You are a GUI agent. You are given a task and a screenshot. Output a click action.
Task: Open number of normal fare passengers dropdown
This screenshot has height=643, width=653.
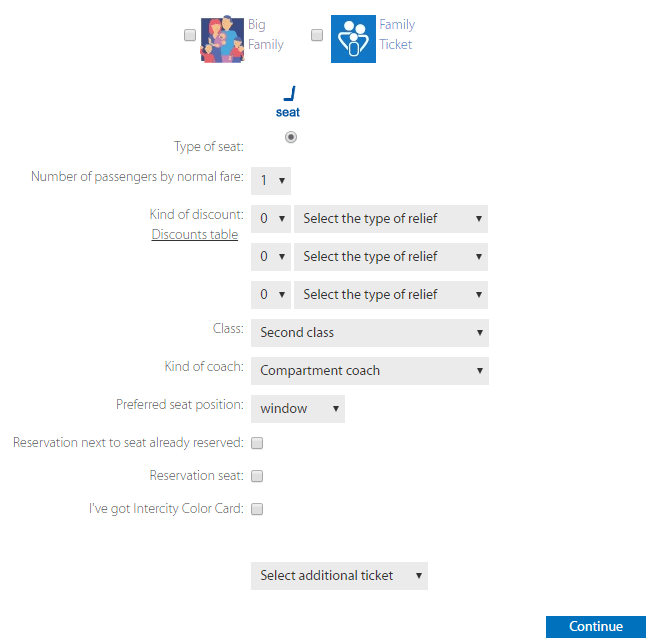tap(271, 181)
